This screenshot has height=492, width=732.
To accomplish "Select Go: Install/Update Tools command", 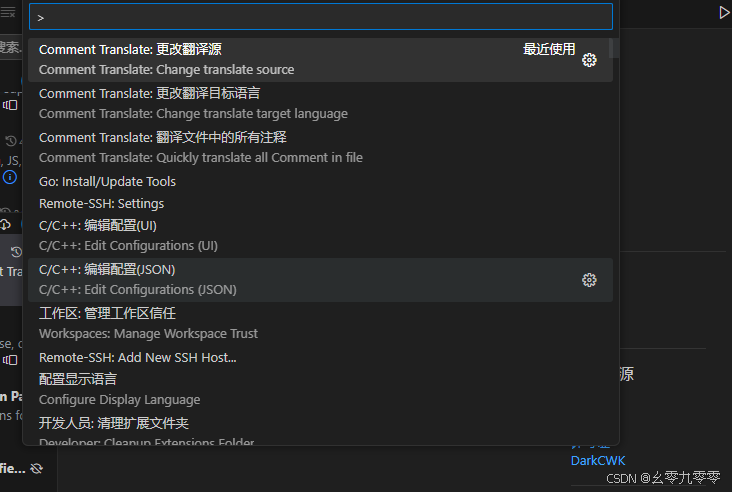I will [320, 182].
